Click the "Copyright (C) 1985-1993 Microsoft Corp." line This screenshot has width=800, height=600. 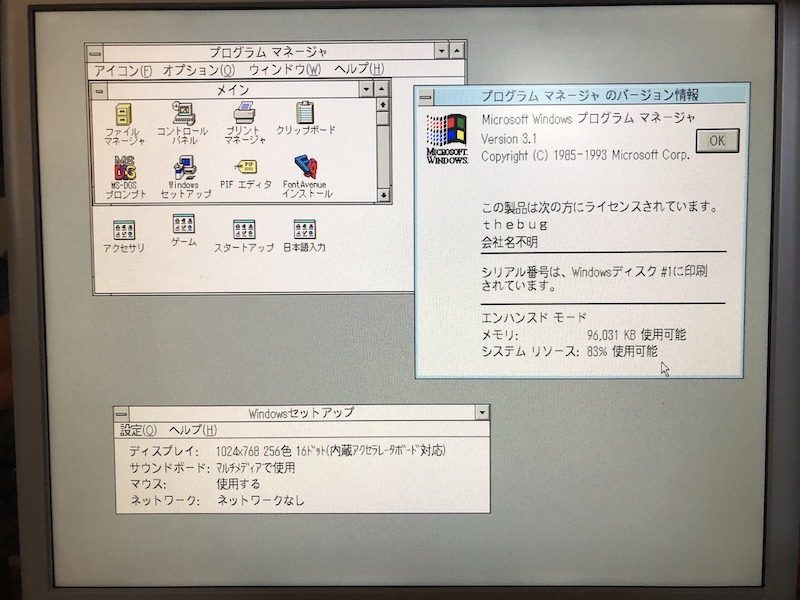pyautogui.click(x=585, y=155)
